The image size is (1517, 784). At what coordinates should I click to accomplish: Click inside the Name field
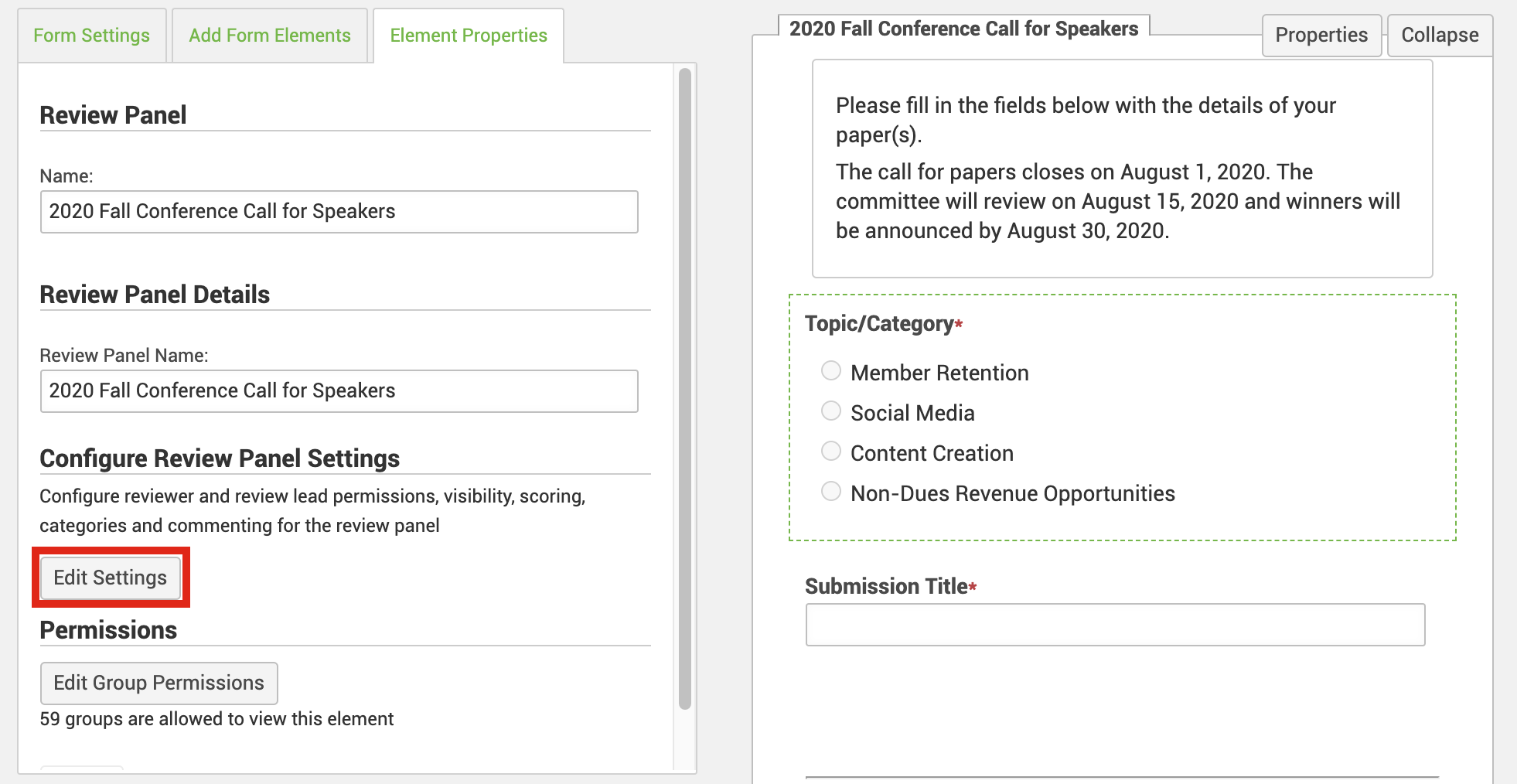point(339,211)
